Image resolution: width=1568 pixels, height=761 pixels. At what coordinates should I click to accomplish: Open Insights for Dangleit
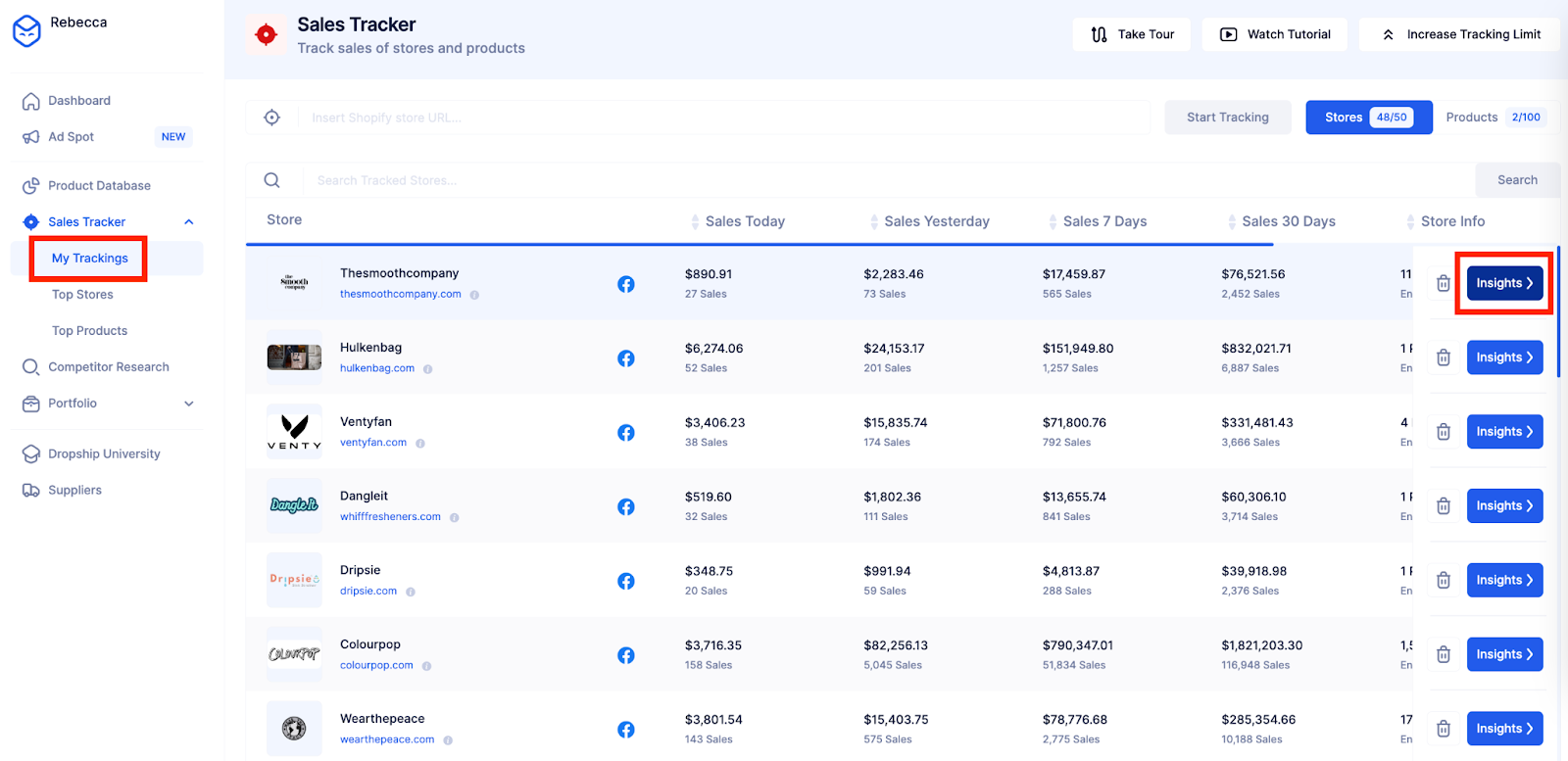(1504, 506)
